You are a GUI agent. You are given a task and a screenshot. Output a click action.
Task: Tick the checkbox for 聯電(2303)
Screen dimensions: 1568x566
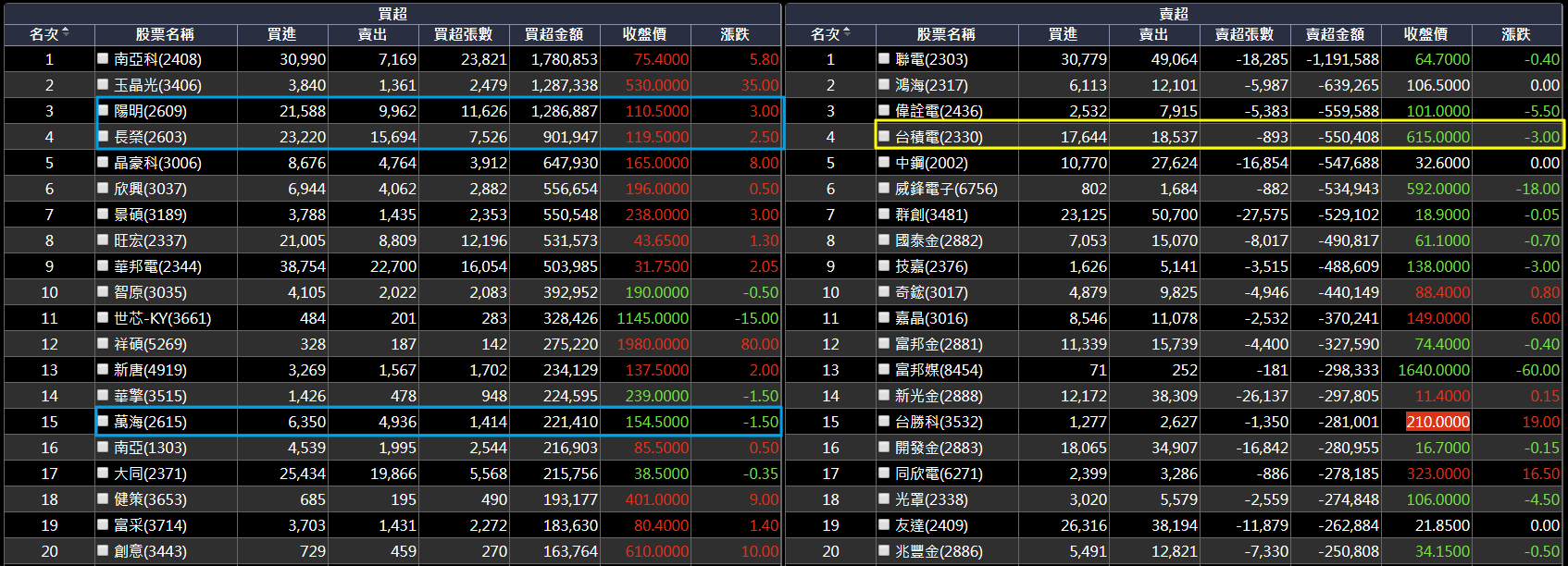tap(884, 58)
